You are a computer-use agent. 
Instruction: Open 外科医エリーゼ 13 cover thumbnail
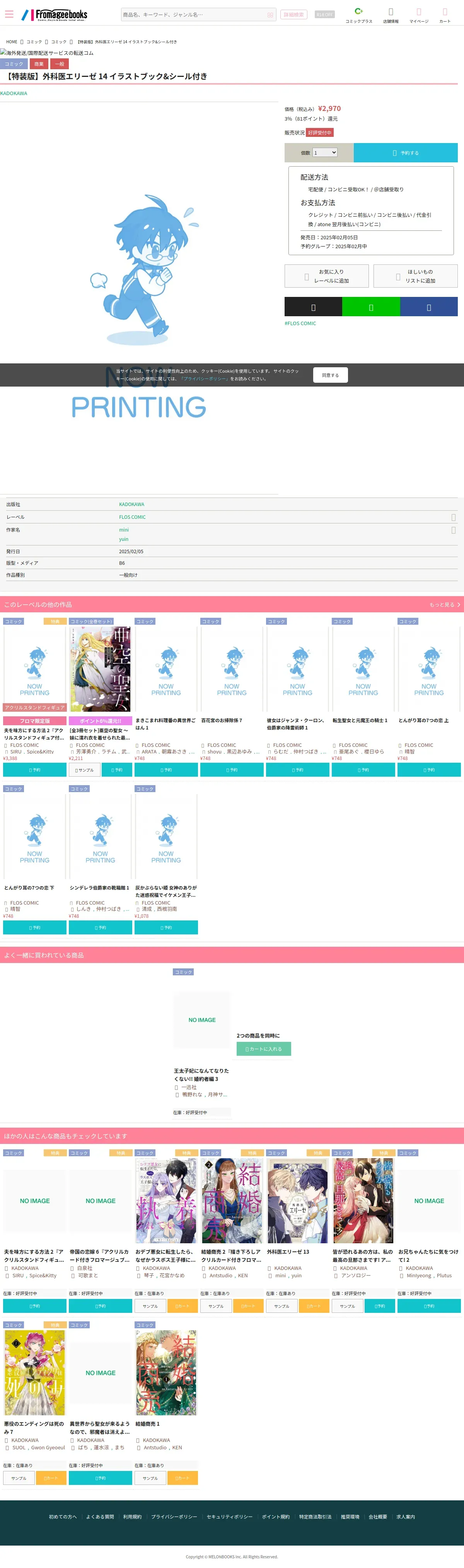(298, 1200)
